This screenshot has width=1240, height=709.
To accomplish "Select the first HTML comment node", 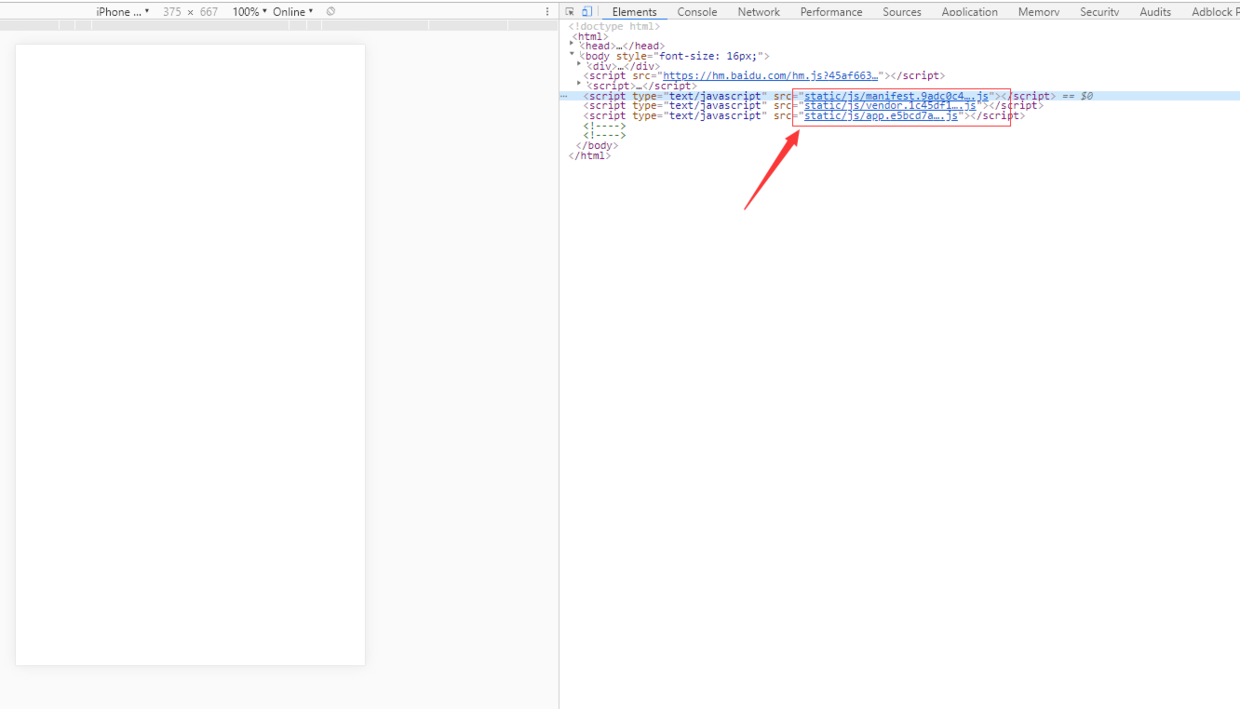I will click(x=605, y=126).
